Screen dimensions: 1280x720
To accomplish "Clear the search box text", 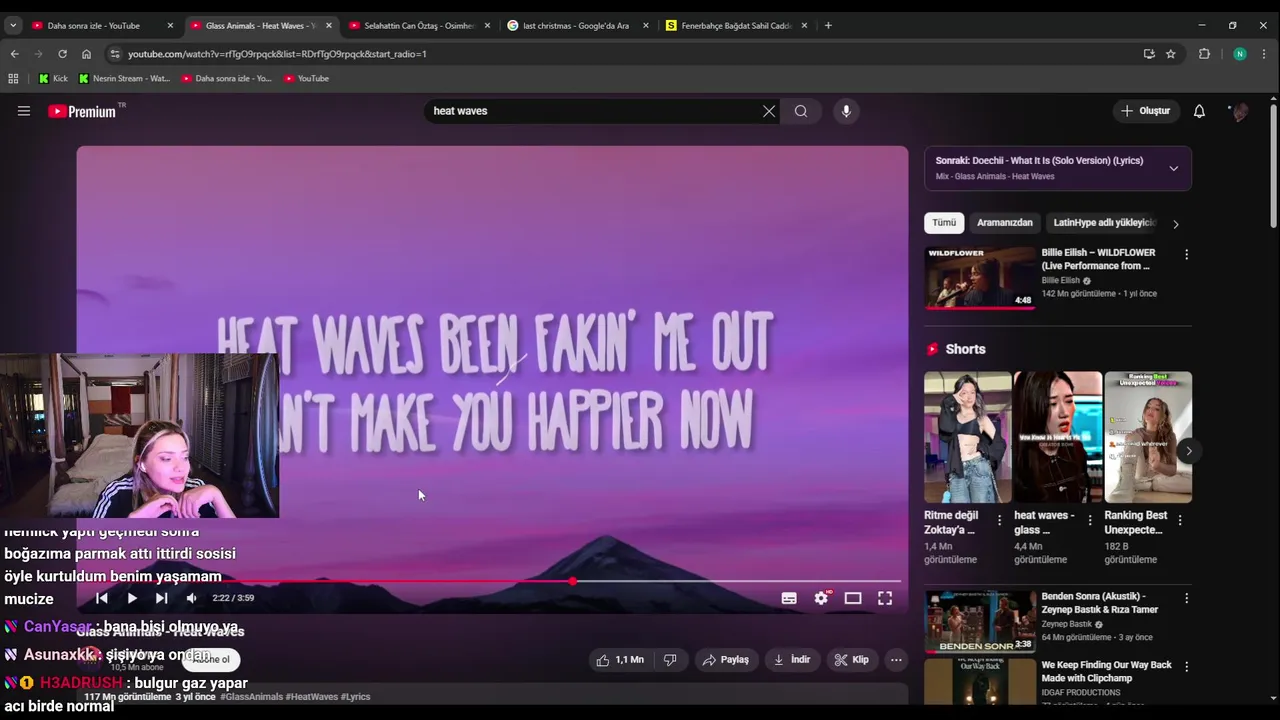I will (x=769, y=111).
